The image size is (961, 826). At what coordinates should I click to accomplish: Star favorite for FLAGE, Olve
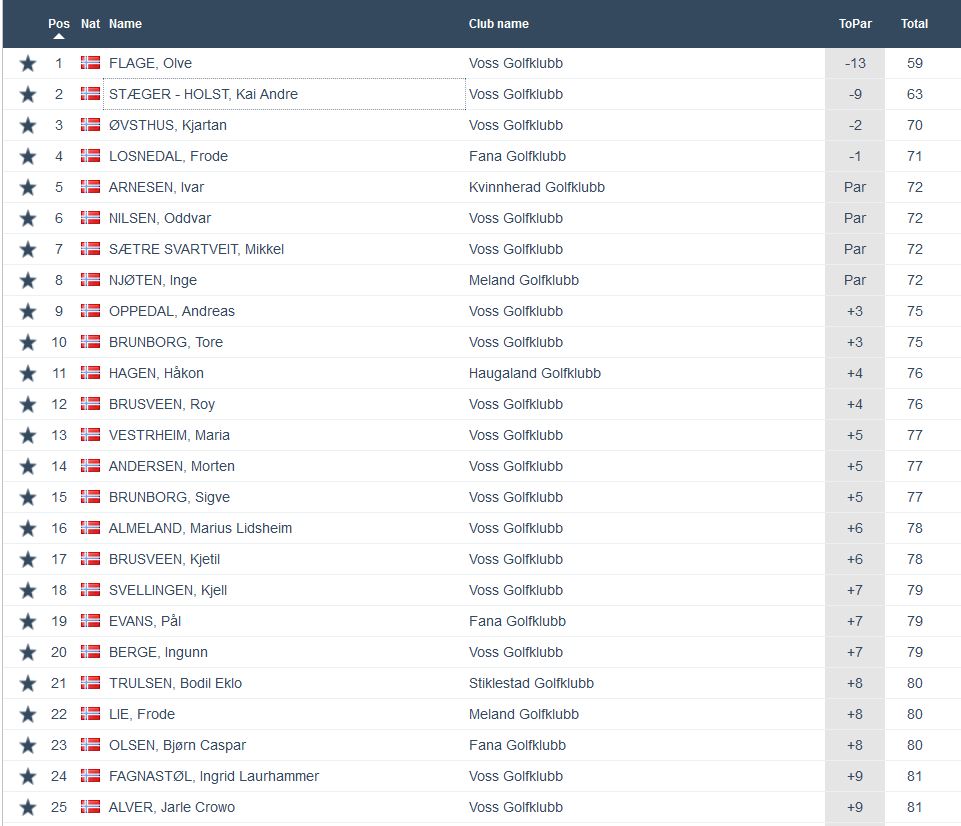[x=28, y=64]
